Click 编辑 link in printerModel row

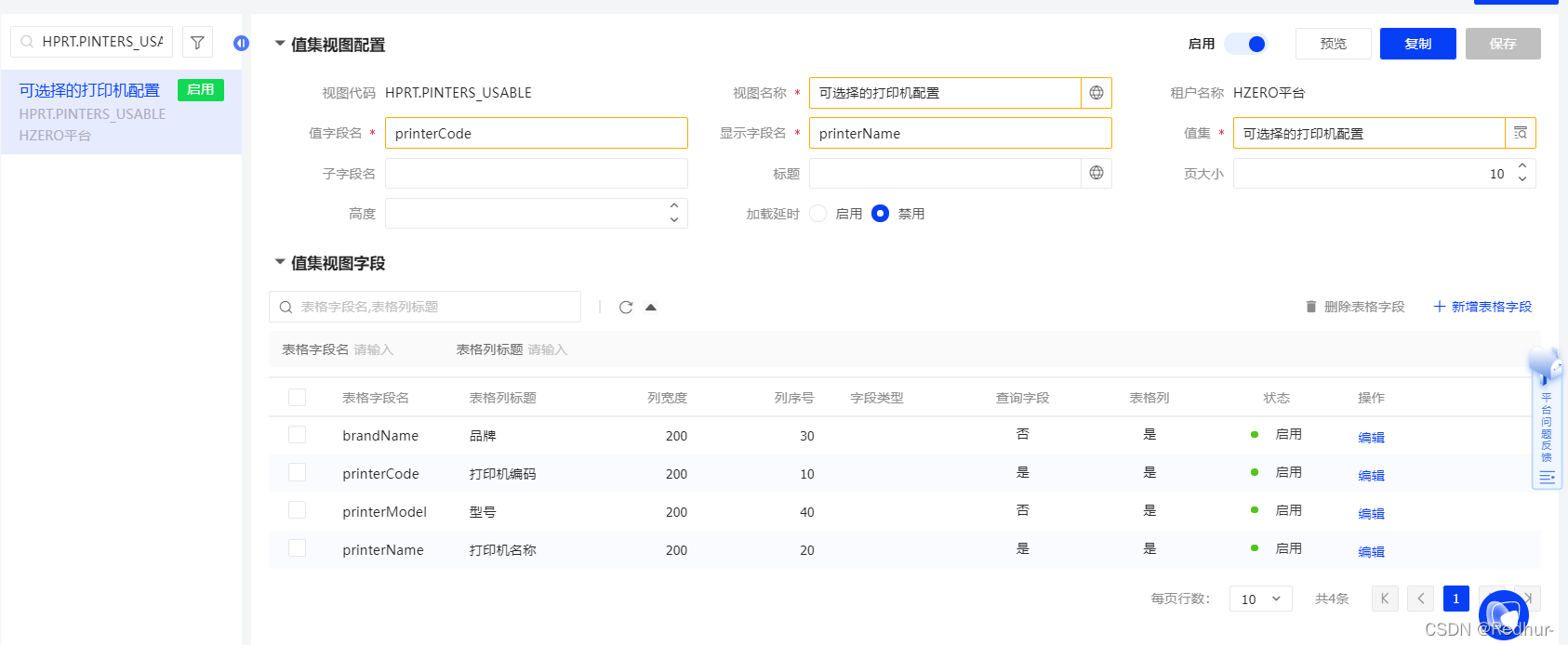point(1371,513)
